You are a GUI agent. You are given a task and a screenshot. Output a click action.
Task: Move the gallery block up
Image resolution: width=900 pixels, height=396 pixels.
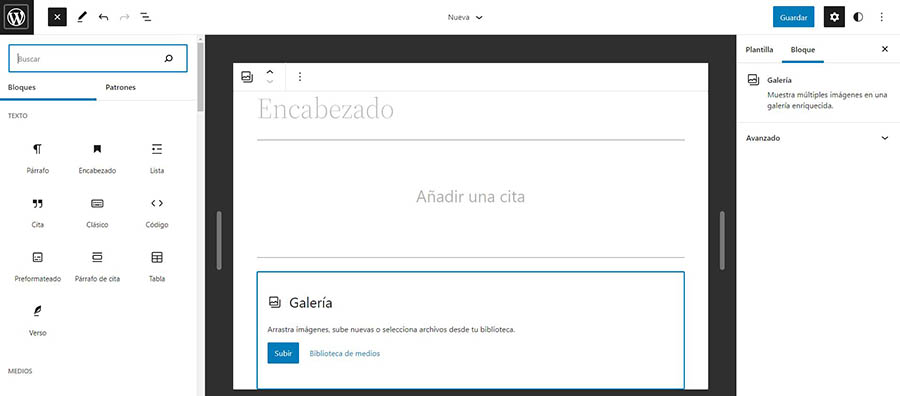click(270, 72)
